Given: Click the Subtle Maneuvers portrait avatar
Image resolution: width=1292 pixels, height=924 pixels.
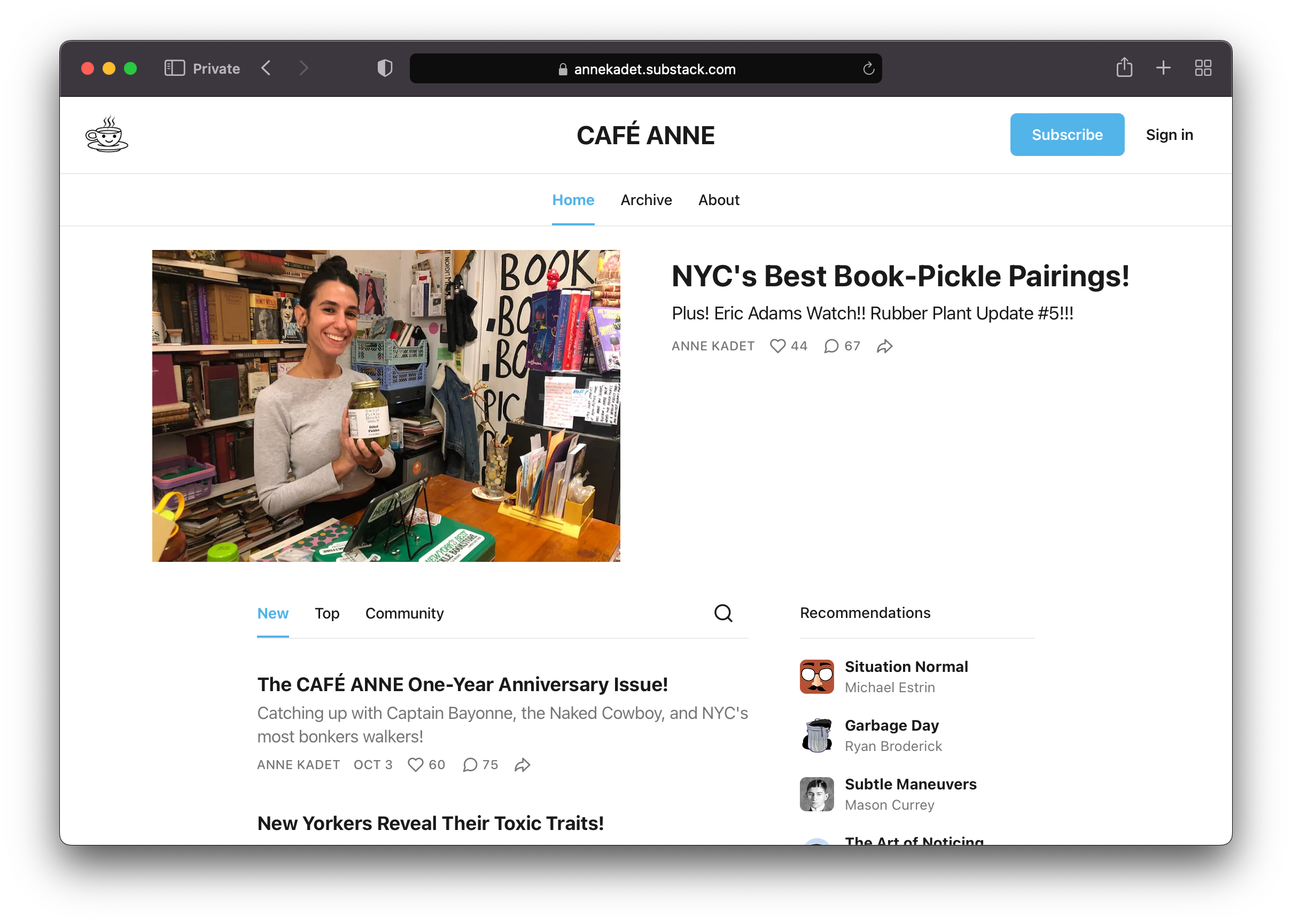Looking at the screenshot, I should click(x=817, y=794).
